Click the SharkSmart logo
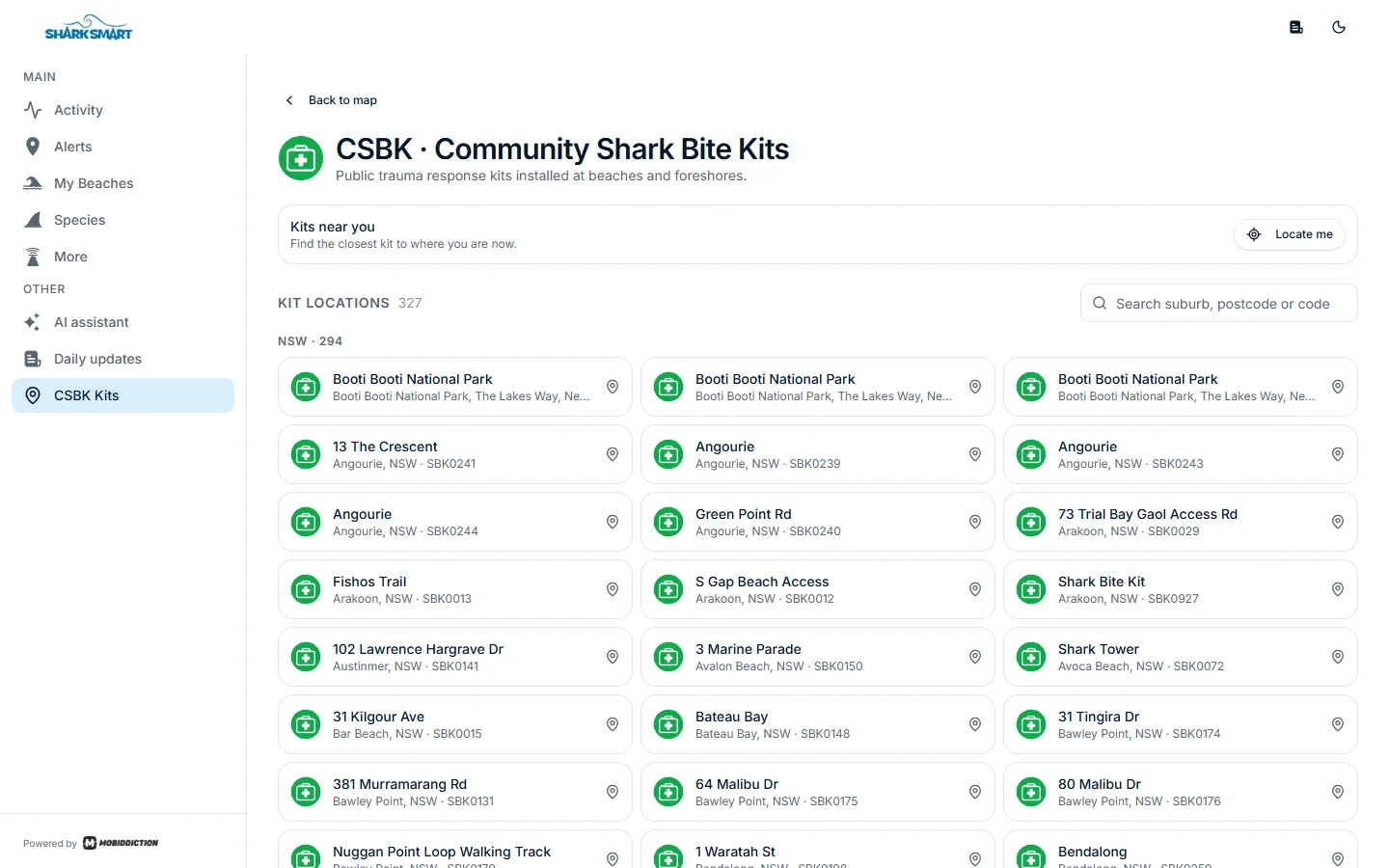The width and height of the screenshot is (1389, 868). tap(89, 28)
